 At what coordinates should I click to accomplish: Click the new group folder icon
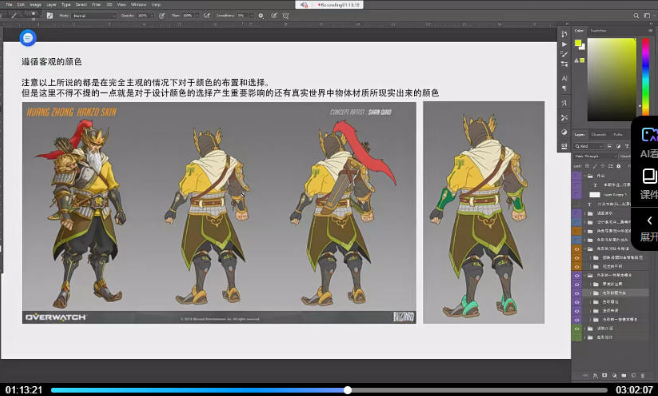pyautogui.click(x=624, y=375)
